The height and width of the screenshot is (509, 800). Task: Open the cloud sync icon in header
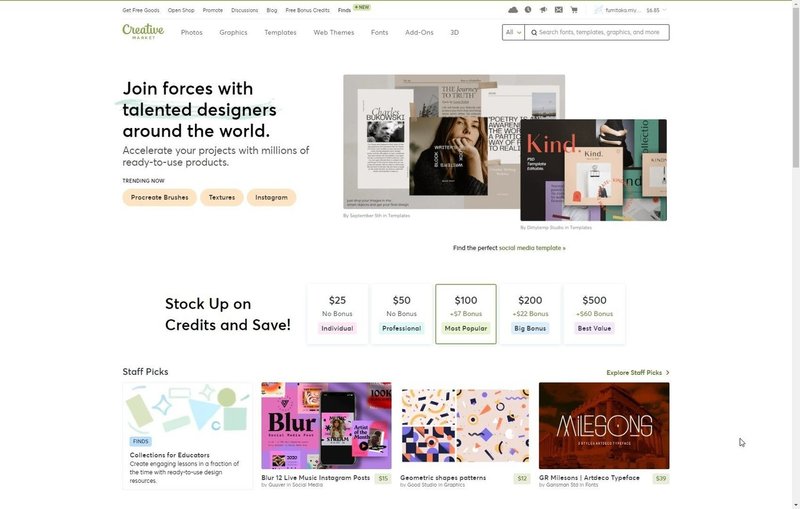point(513,10)
